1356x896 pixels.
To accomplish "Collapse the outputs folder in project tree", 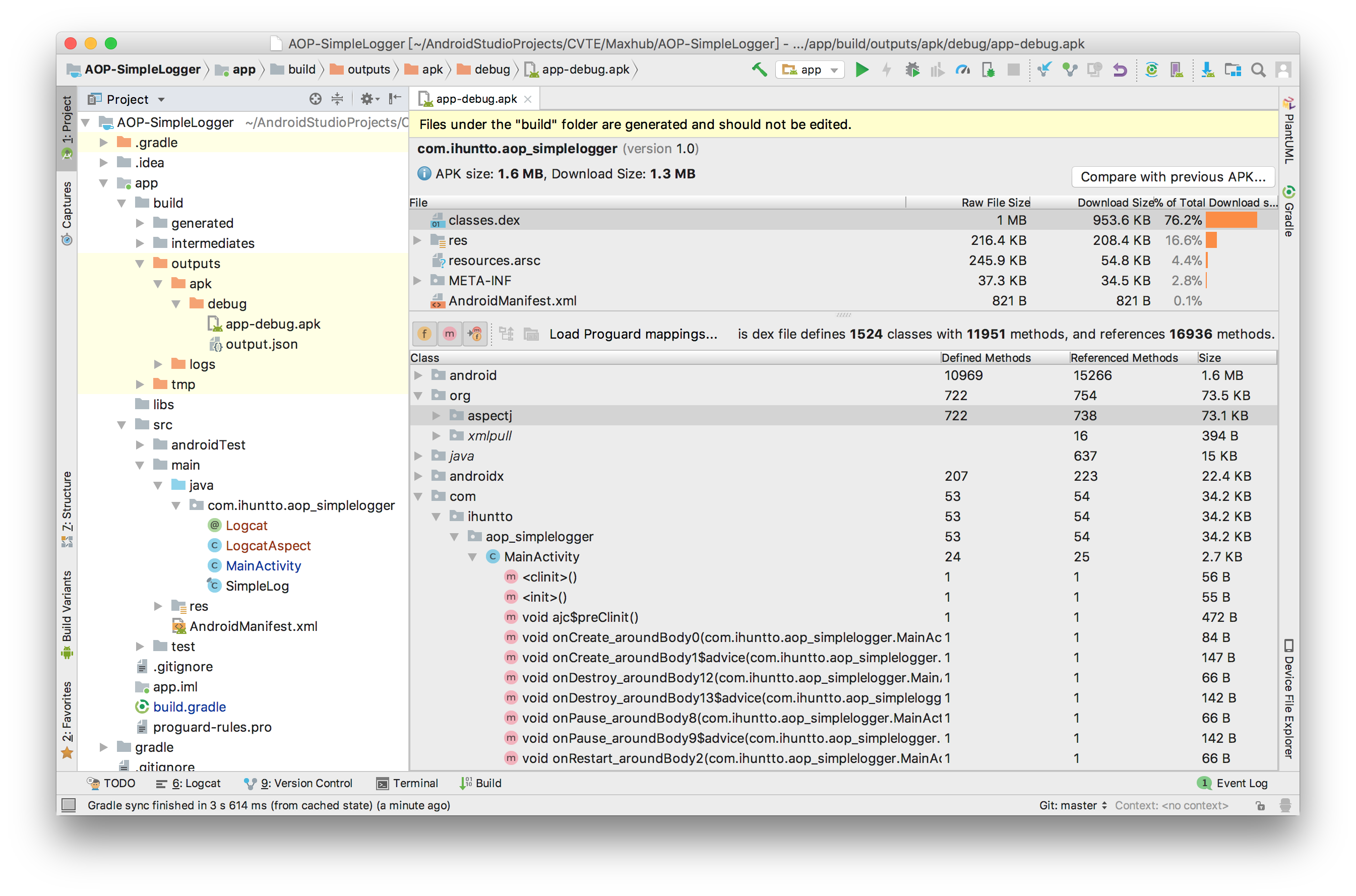I will tap(140, 264).
